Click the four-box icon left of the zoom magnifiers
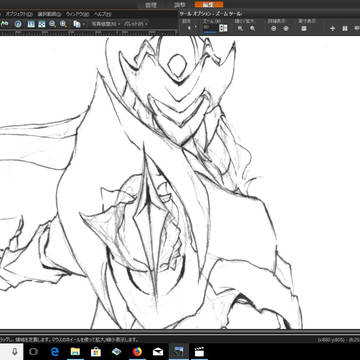This screenshot has width=360, height=360. point(41,24)
